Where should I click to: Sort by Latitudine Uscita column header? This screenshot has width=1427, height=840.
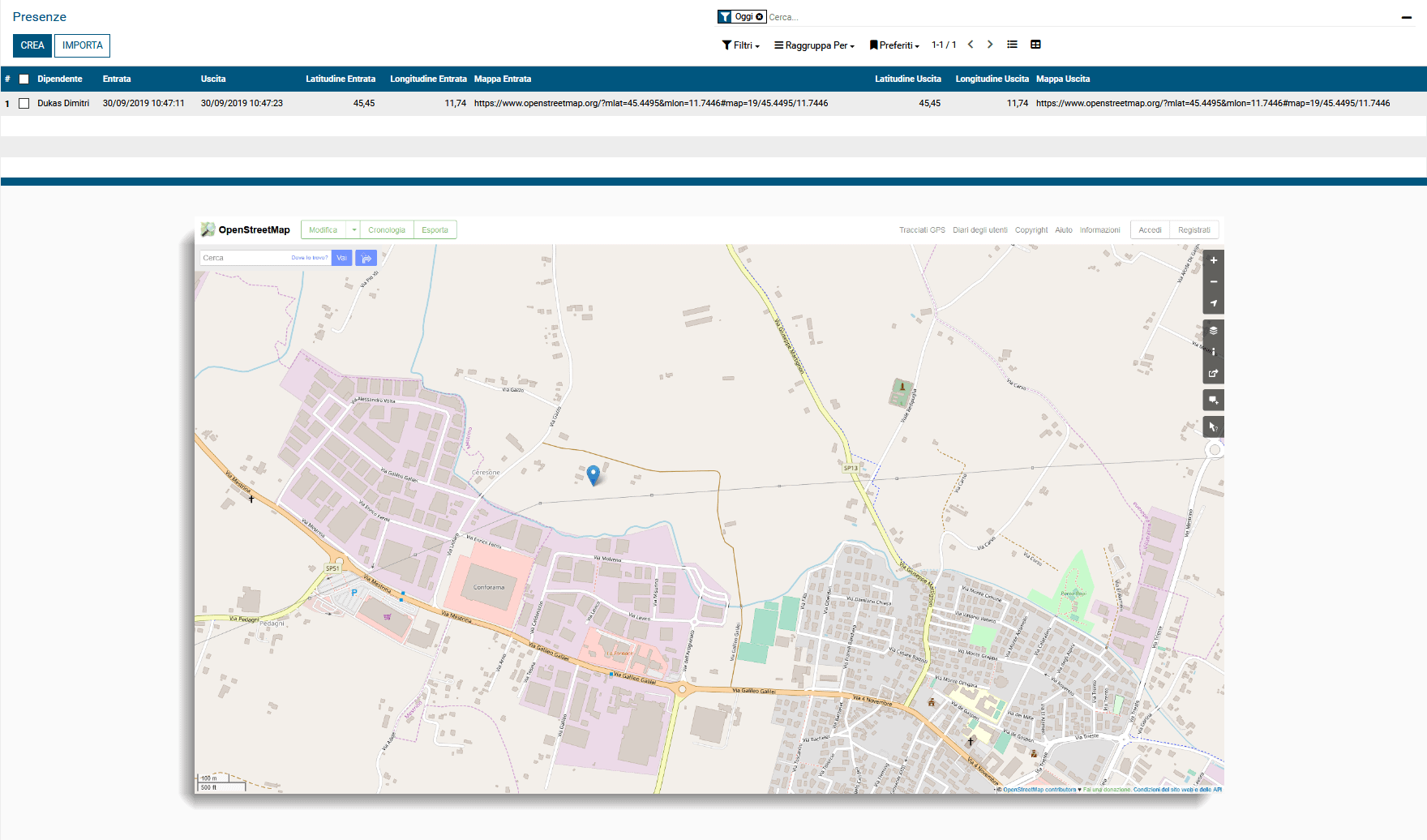(908, 79)
